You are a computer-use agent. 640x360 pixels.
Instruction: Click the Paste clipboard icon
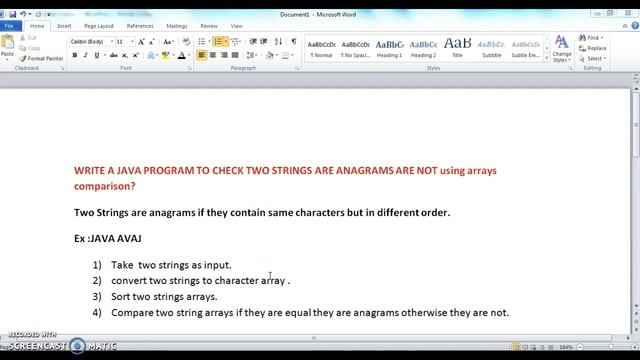[x=7, y=42]
